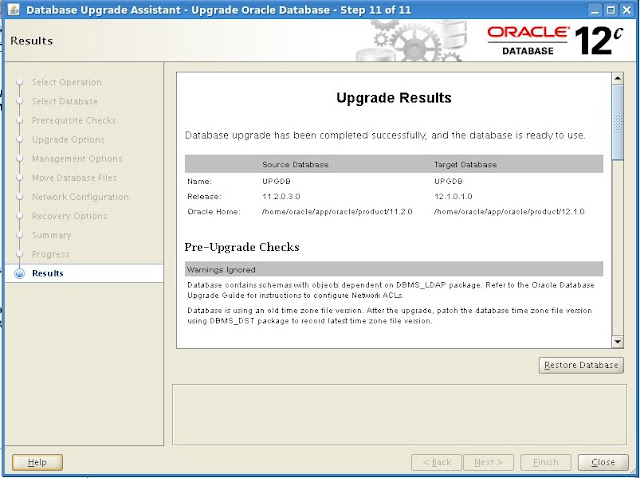Select the Summary step in sidebar

pyautogui.click(x=51, y=235)
